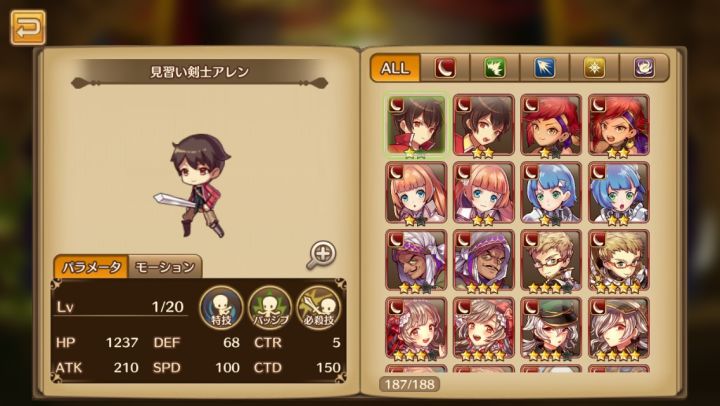Pick the first orange-haired girl portrait
Viewport: 720px width, 406px height.
416,193
